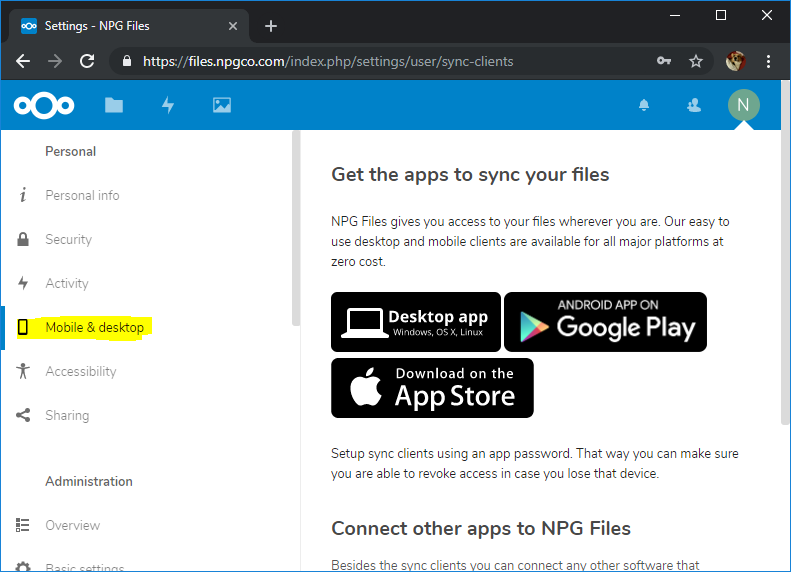Go back to the previous page
791x572 pixels.
click(23, 62)
